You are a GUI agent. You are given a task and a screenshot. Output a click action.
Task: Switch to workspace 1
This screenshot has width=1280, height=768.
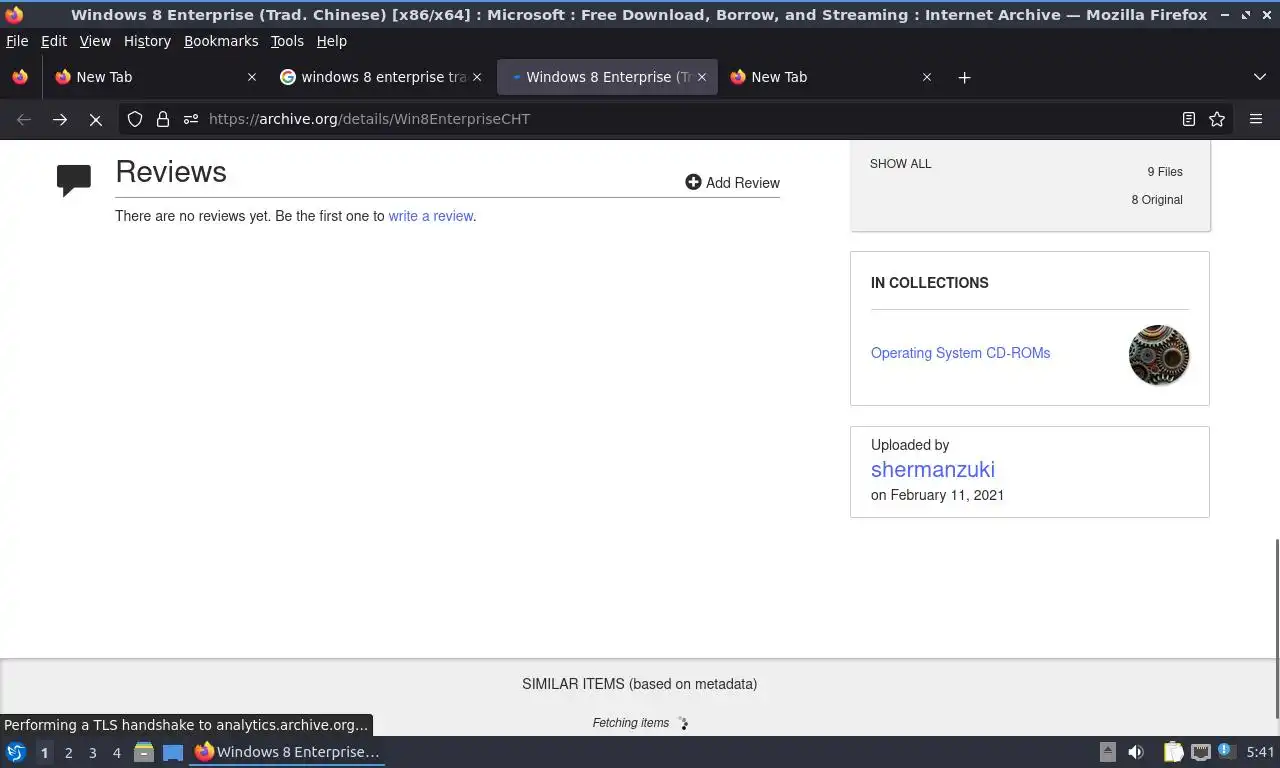[44, 753]
